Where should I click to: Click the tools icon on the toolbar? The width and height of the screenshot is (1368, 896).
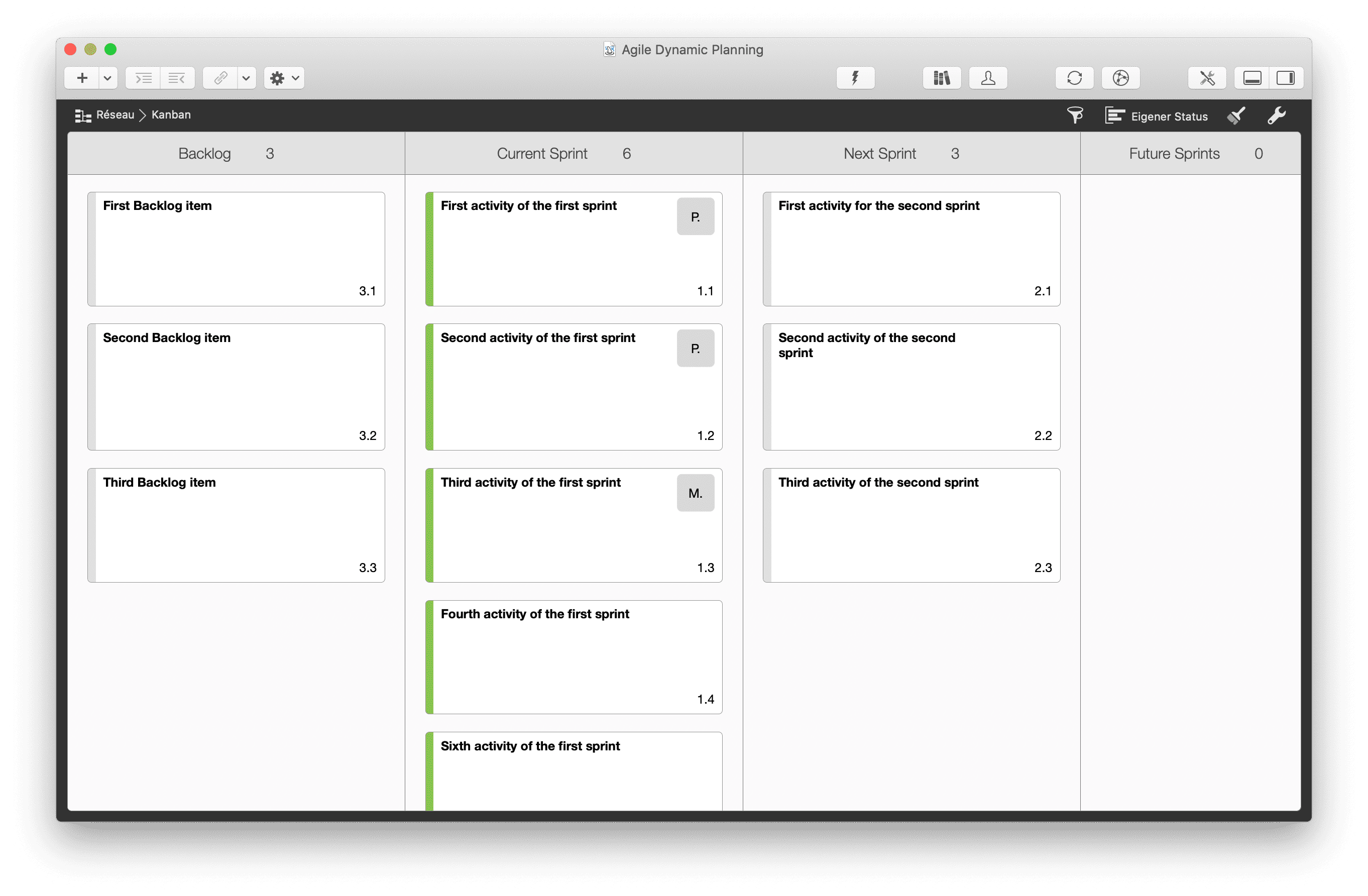tap(1206, 77)
